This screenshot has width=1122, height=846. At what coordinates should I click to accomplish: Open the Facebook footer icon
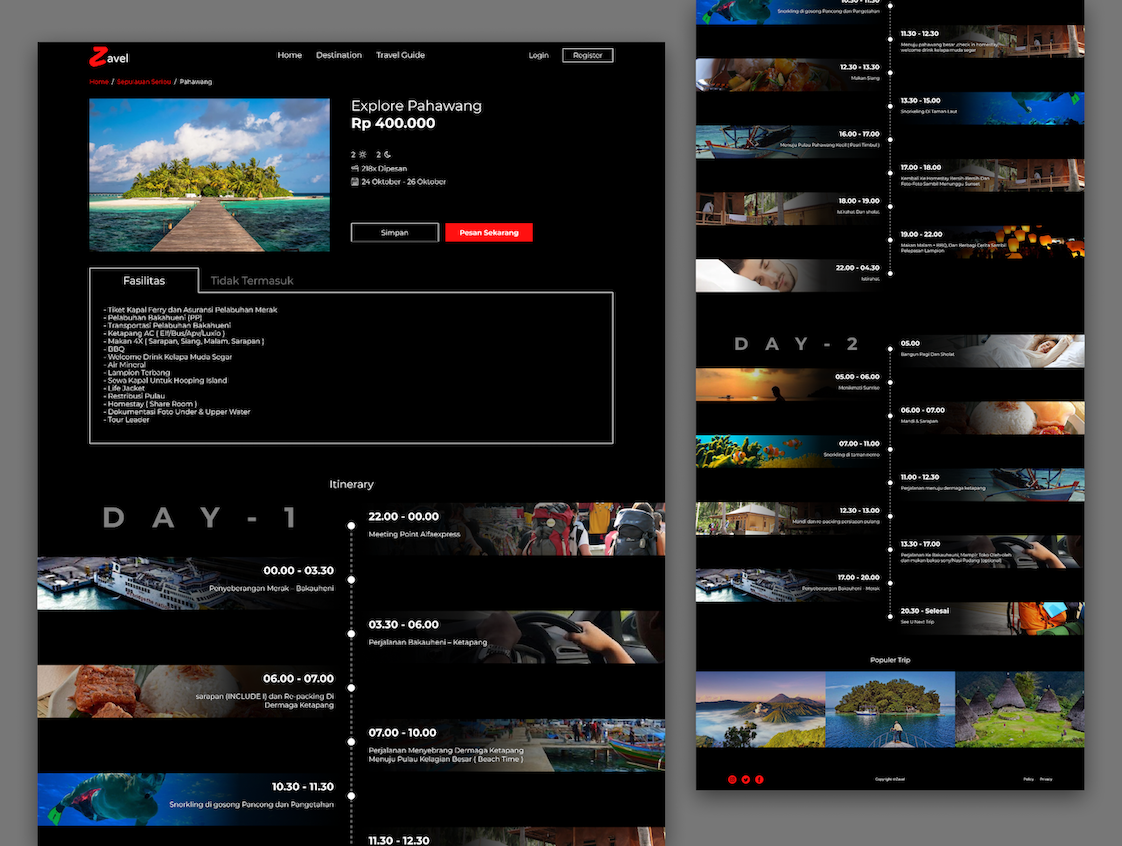tap(759, 779)
